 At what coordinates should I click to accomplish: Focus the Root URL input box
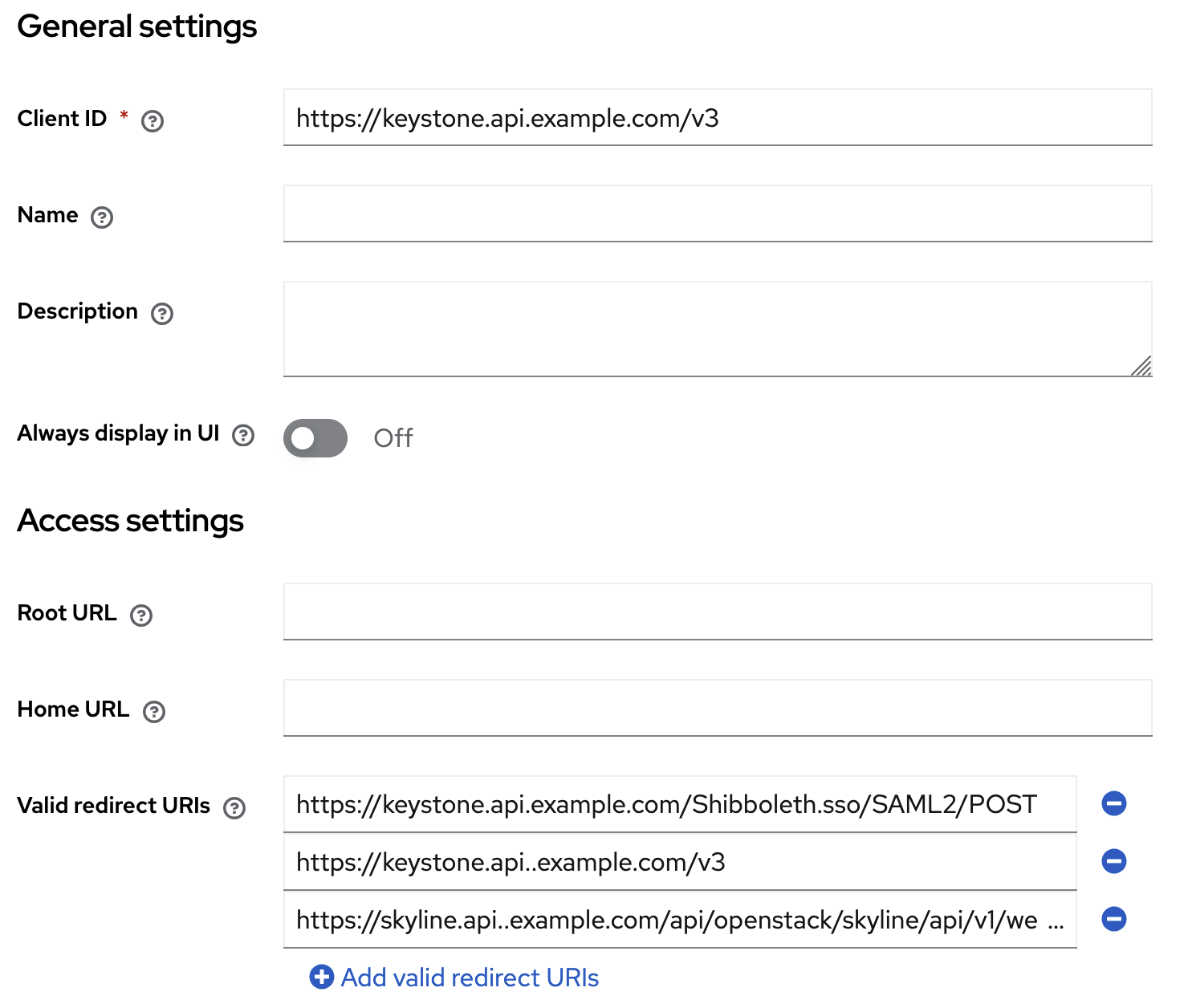click(717, 612)
